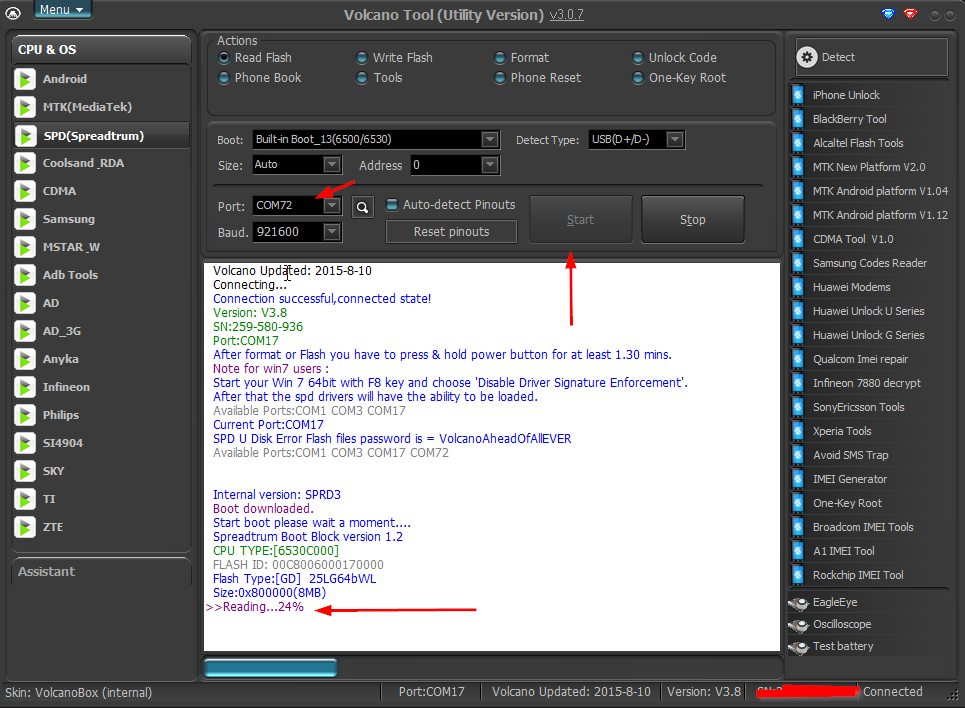Click the Stop button
The height and width of the screenshot is (708, 965).
click(692, 220)
